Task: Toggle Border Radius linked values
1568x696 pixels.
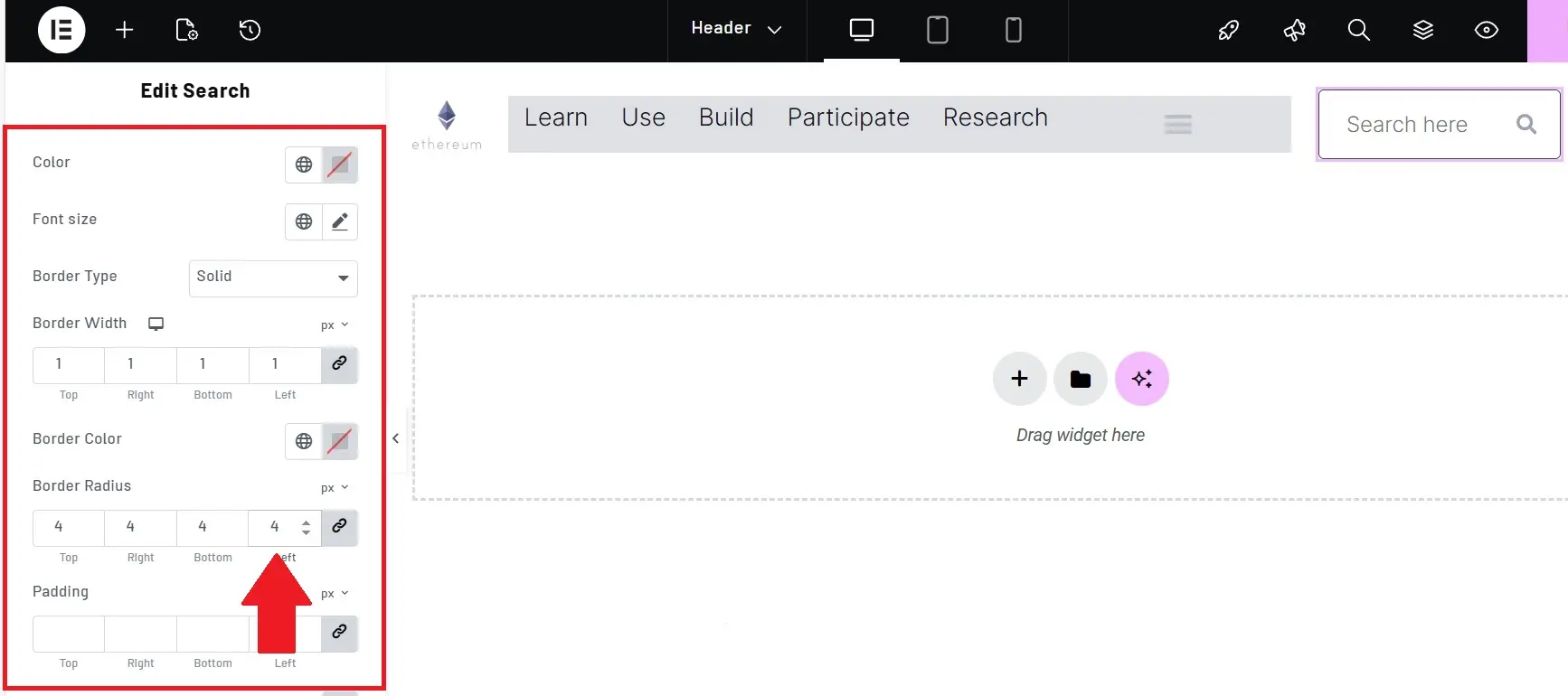Action: click(339, 527)
